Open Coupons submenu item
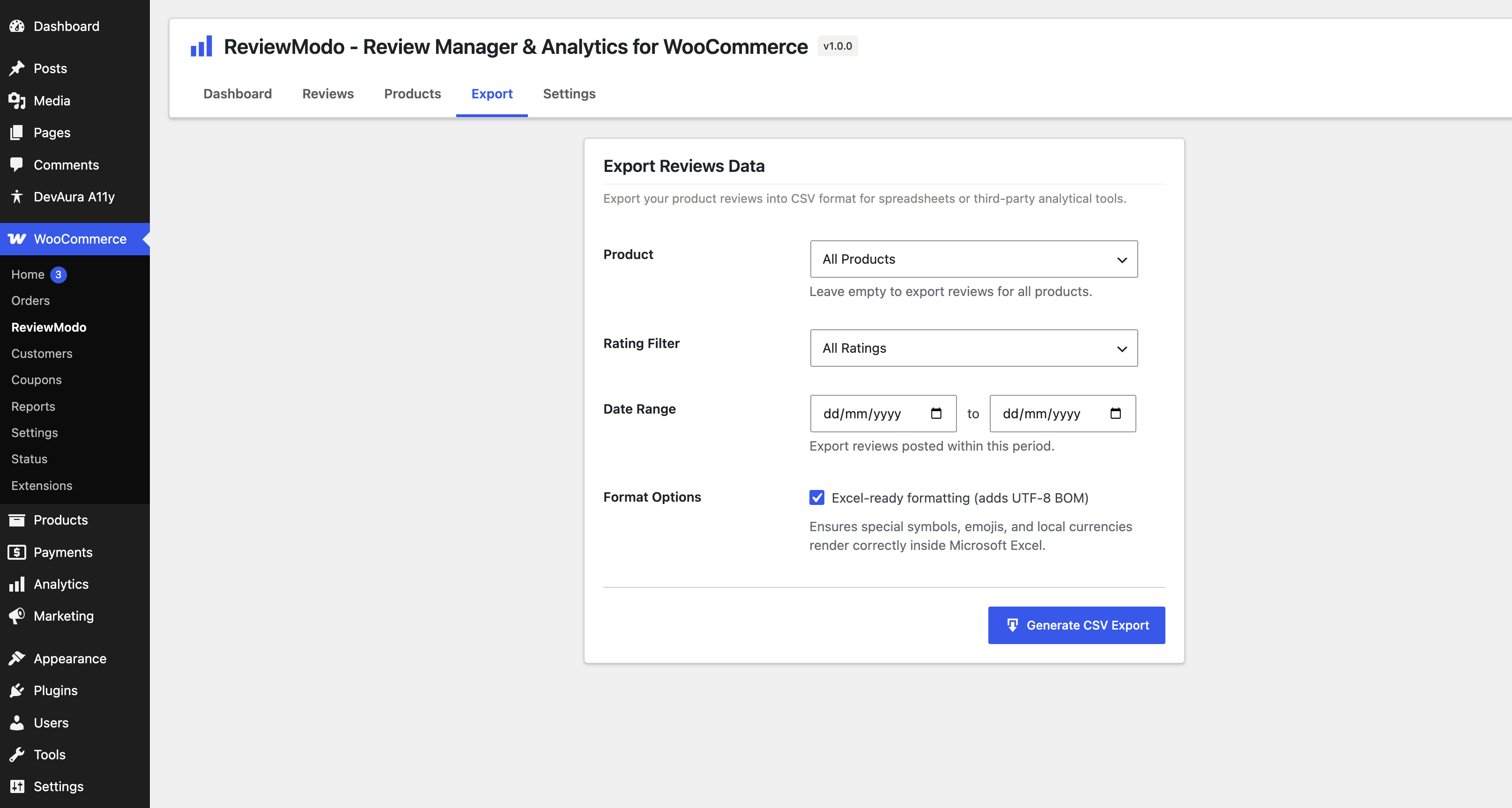This screenshot has height=808, width=1512. 37,380
